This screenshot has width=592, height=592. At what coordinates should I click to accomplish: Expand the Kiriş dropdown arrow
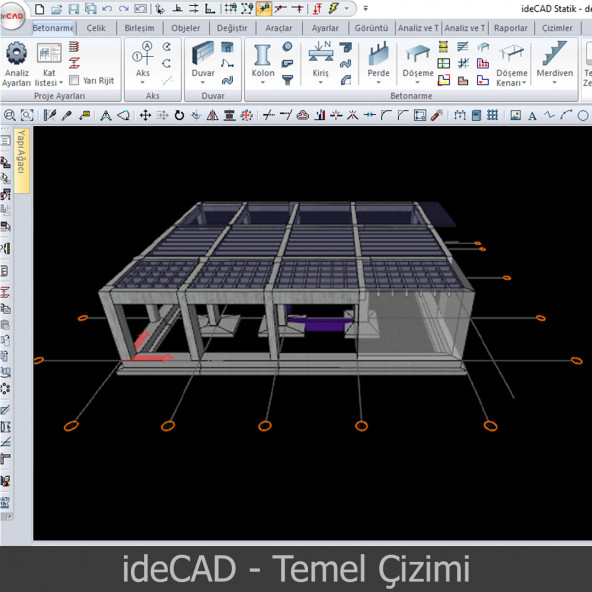321,82
